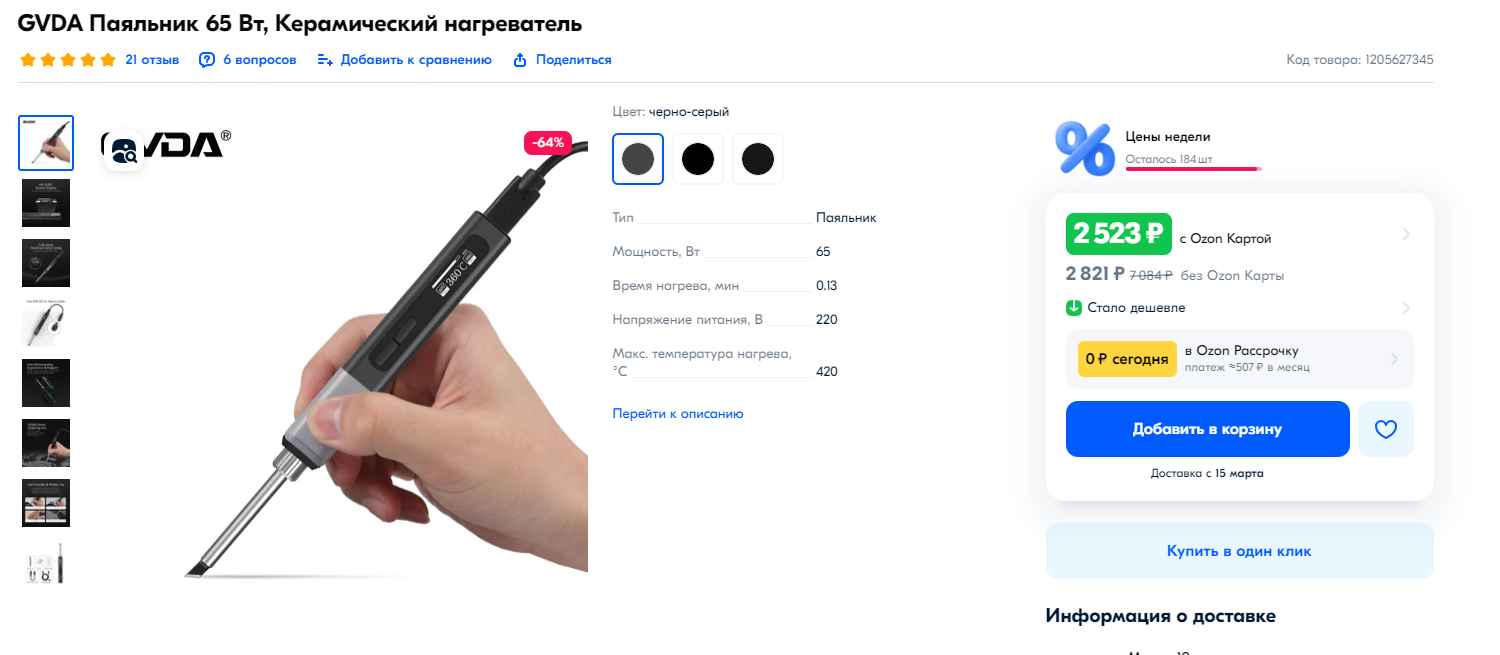The image size is (1500, 655).
Task: Expand the Стало дешевле price history chevron
Action: [1406, 308]
